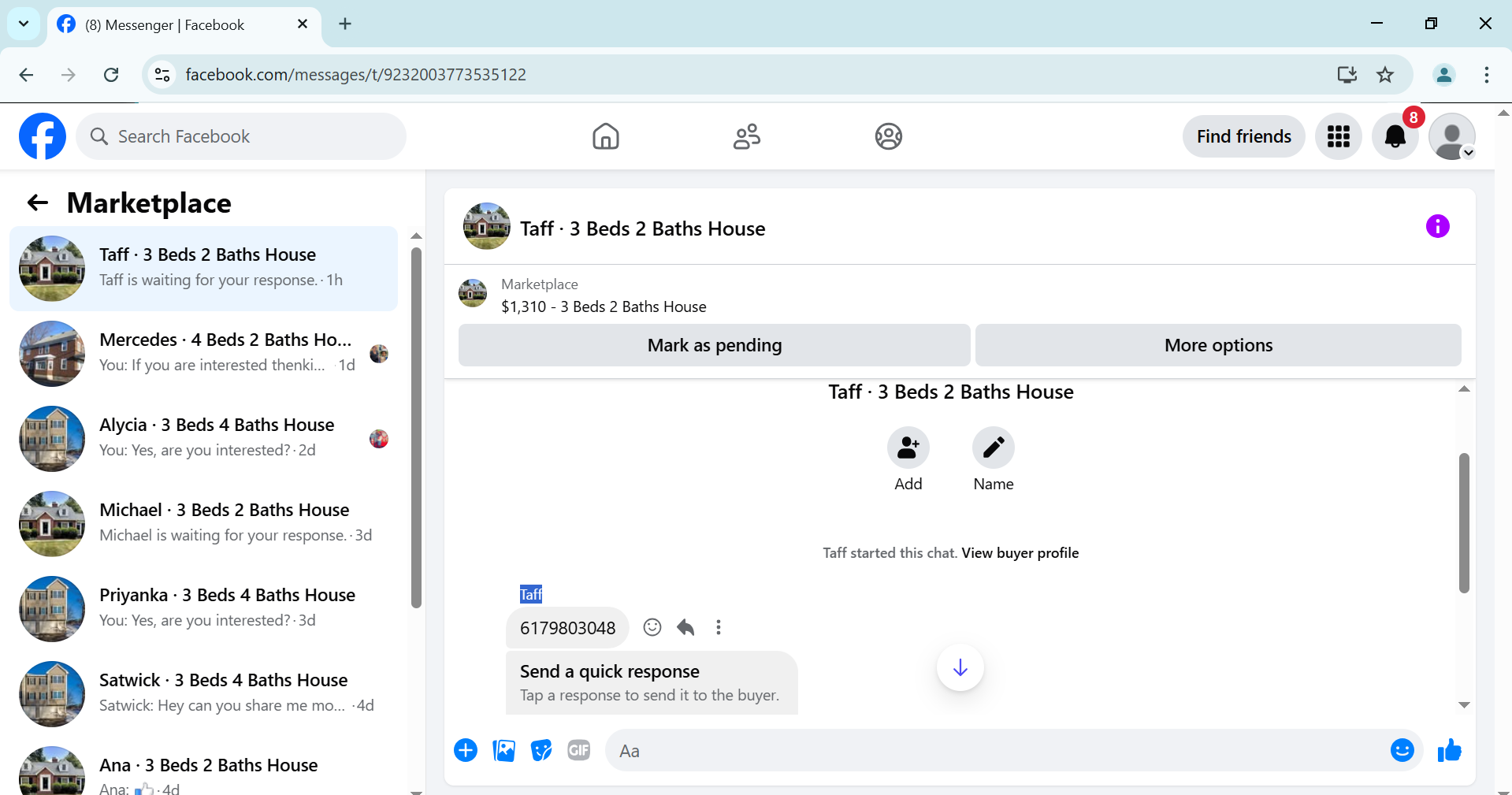Reload the page with browser refresh

coord(111,75)
